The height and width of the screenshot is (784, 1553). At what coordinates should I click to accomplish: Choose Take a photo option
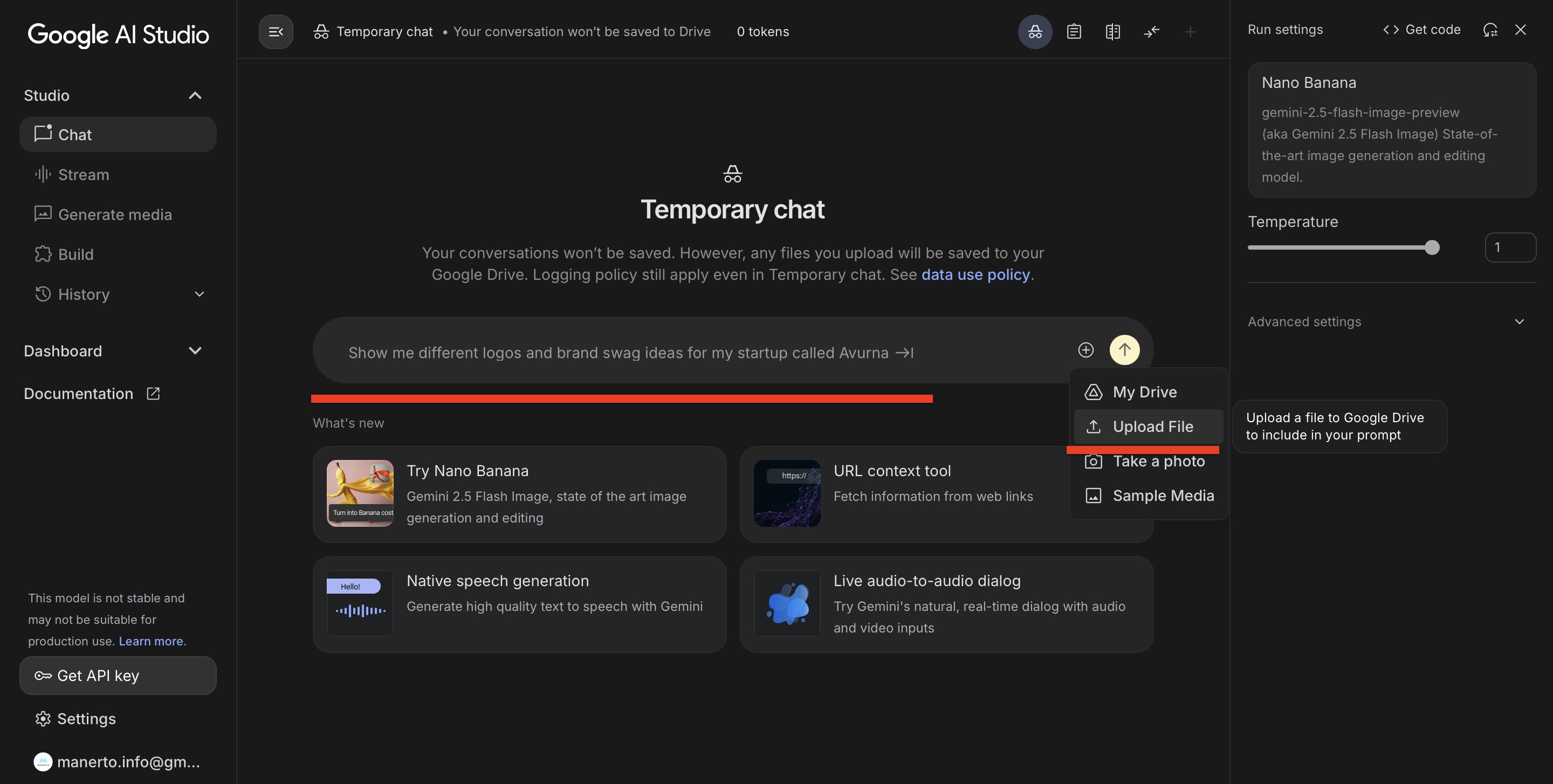click(x=1149, y=461)
